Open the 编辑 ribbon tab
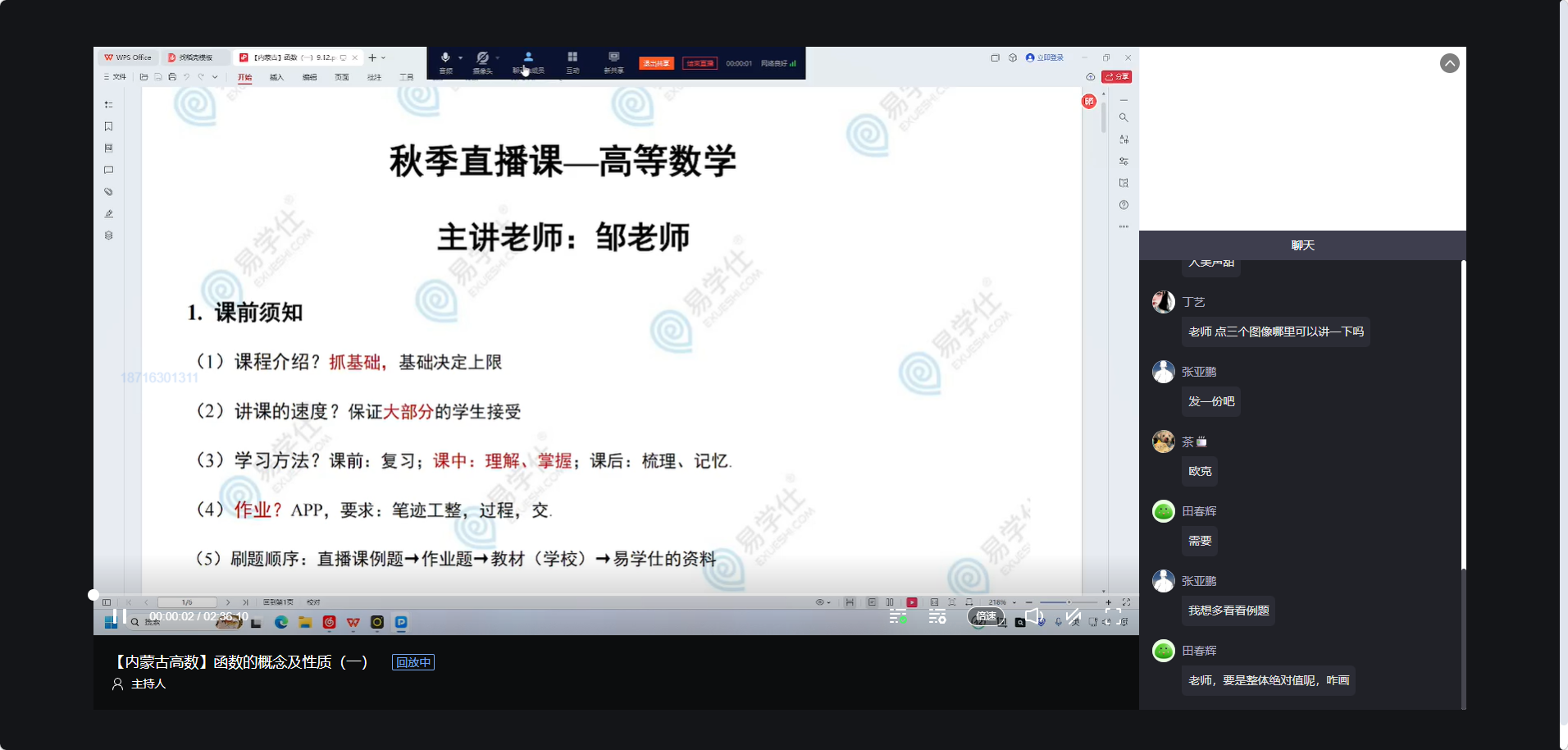The height and width of the screenshot is (750, 1568). [x=309, y=77]
